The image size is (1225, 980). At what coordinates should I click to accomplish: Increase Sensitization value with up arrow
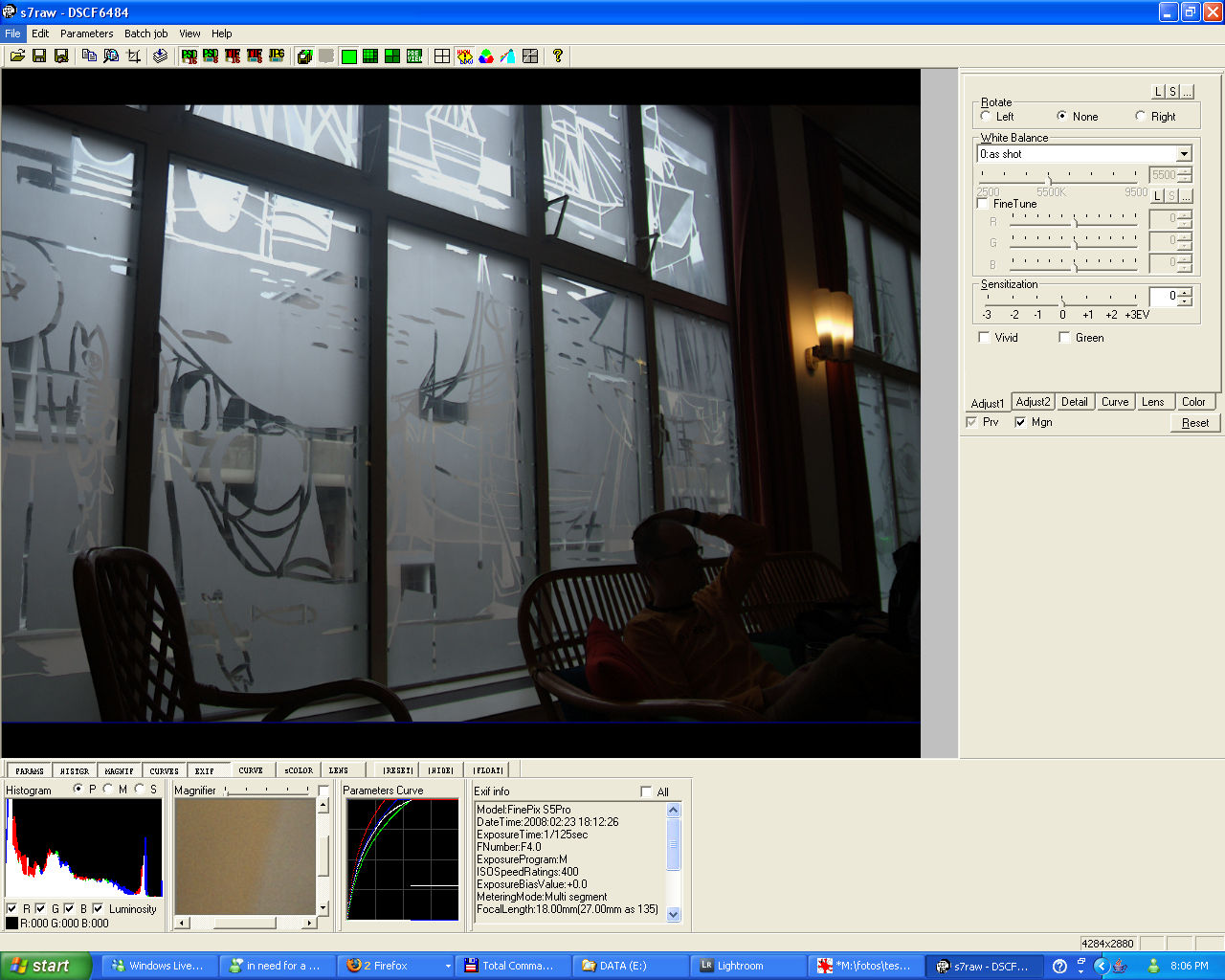(1186, 292)
